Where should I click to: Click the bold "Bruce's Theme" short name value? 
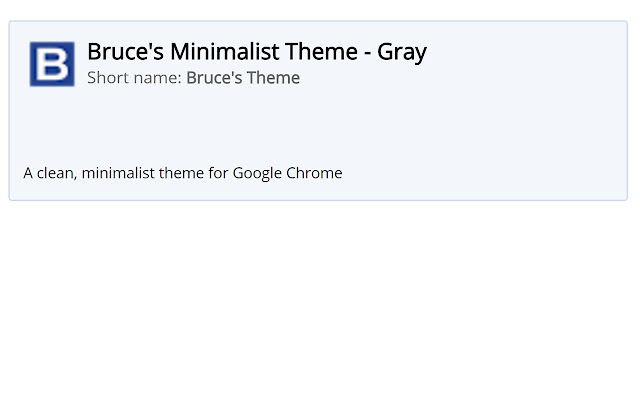coord(243,78)
